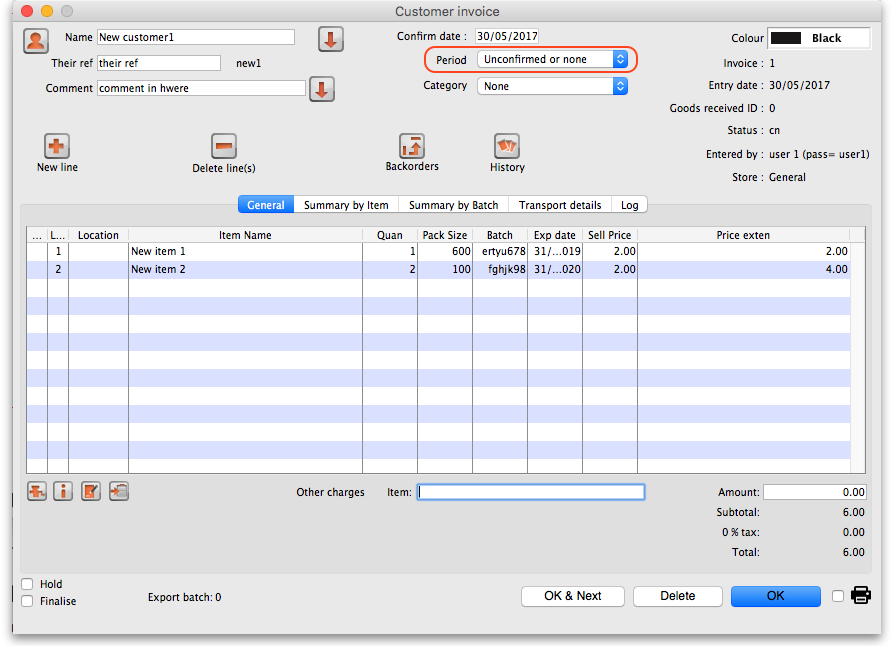Click the down arrow icon beside Name field
The height and width of the screenshot is (646, 893).
click(331, 39)
